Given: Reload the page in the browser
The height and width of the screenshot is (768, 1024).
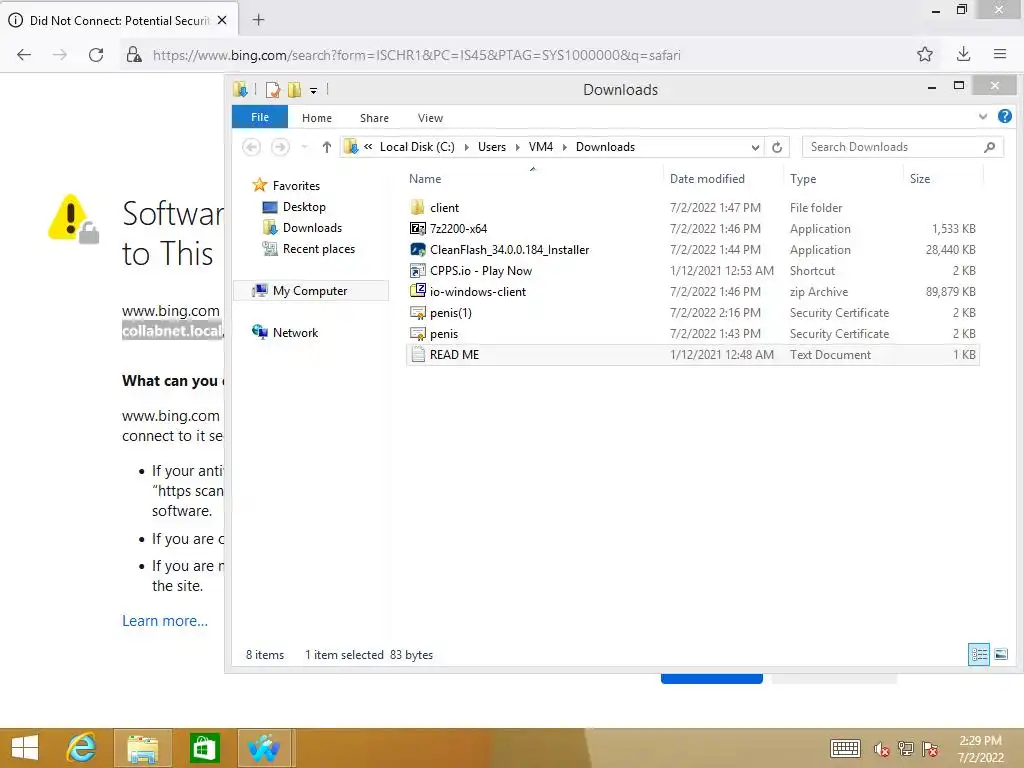Looking at the screenshot, I should click(96, 55).
